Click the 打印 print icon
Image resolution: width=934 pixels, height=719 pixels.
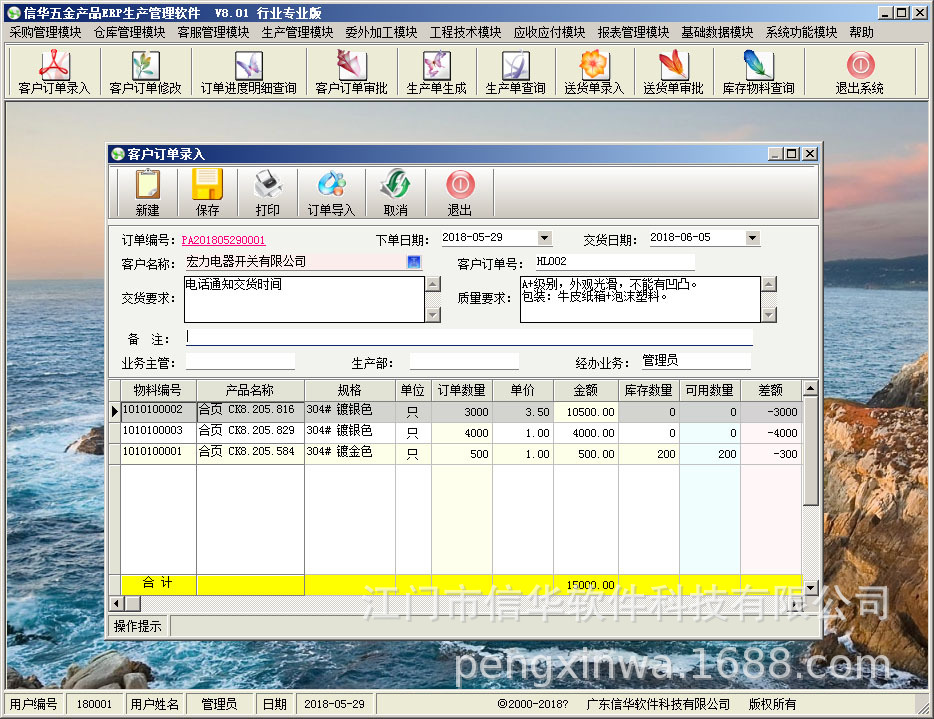click(266, 190)
